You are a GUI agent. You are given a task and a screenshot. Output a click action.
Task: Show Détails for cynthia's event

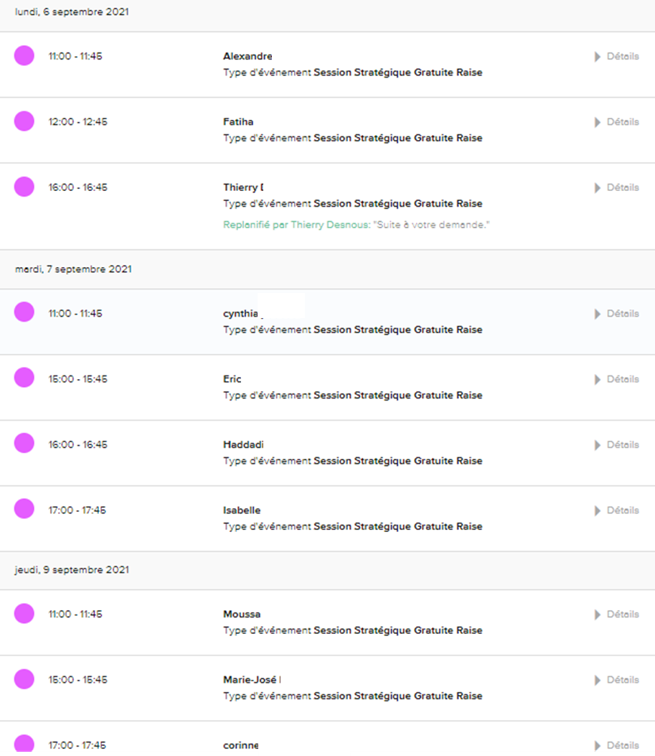[x=617, y=314]
